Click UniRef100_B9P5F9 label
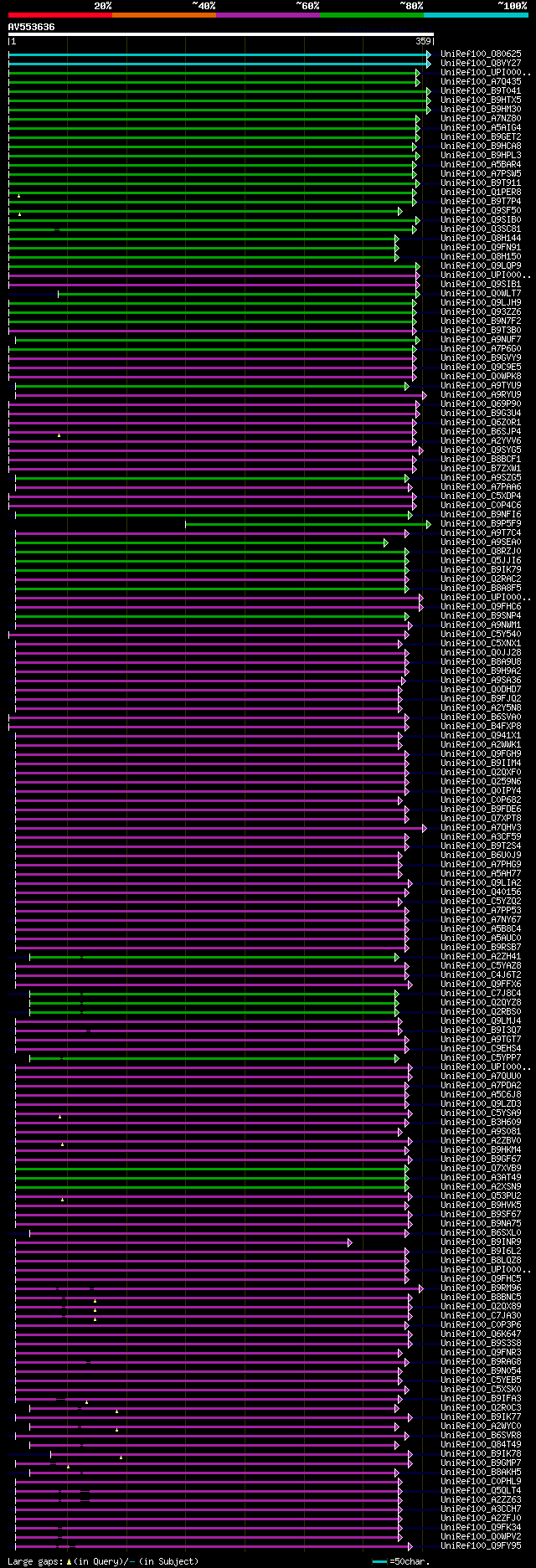The image size is (536, 1568). tap(481, 523)
